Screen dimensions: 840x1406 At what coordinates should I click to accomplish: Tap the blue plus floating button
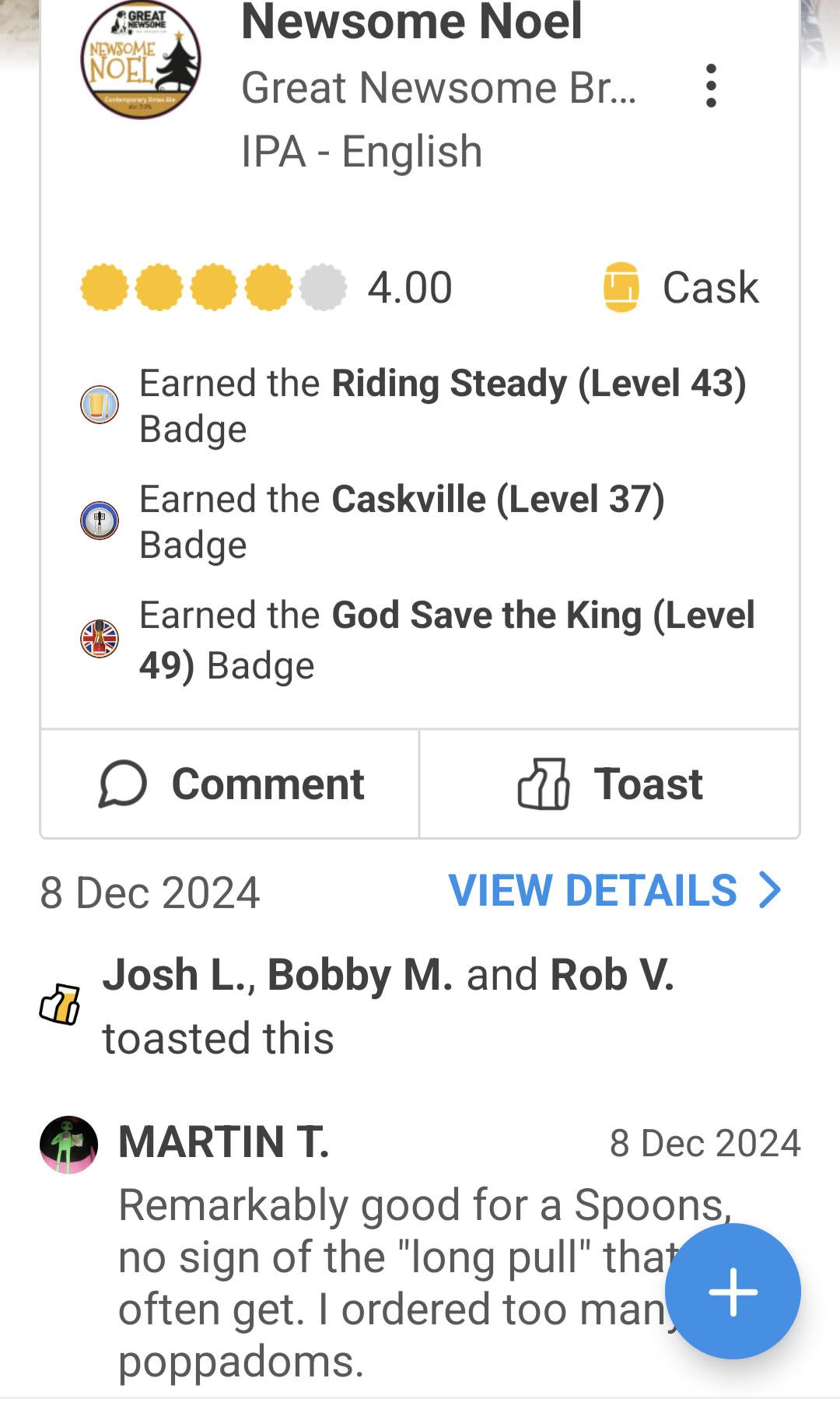[733, 1291]
